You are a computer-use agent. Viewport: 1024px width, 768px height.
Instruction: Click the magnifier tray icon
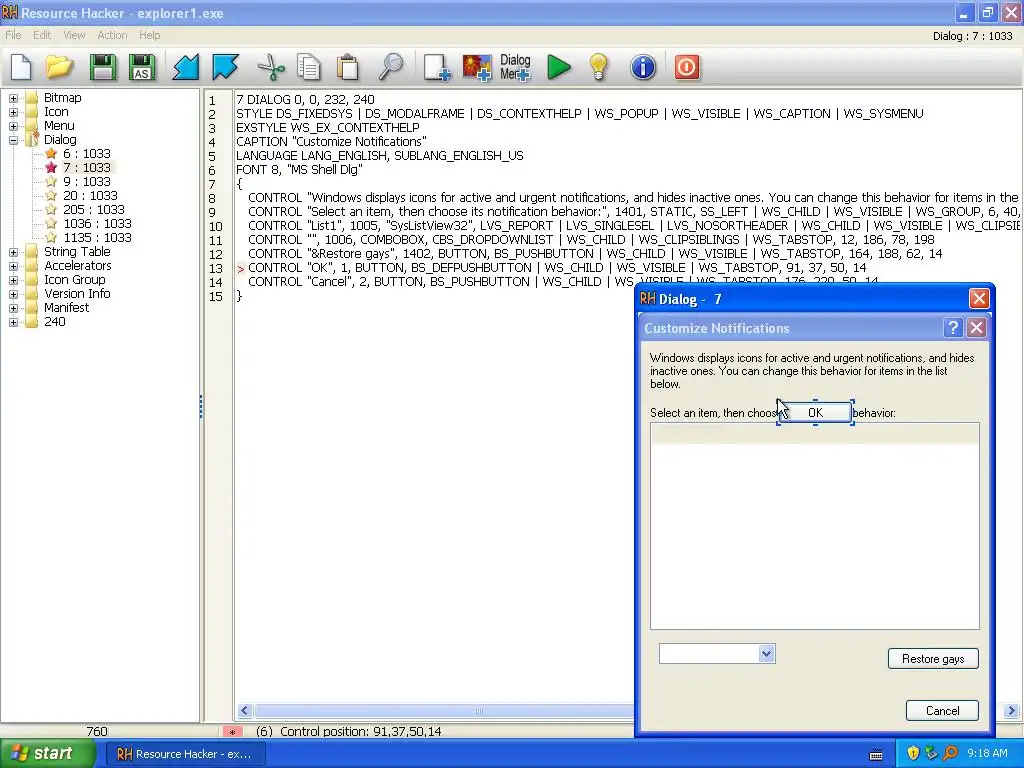tap(950, 753)
